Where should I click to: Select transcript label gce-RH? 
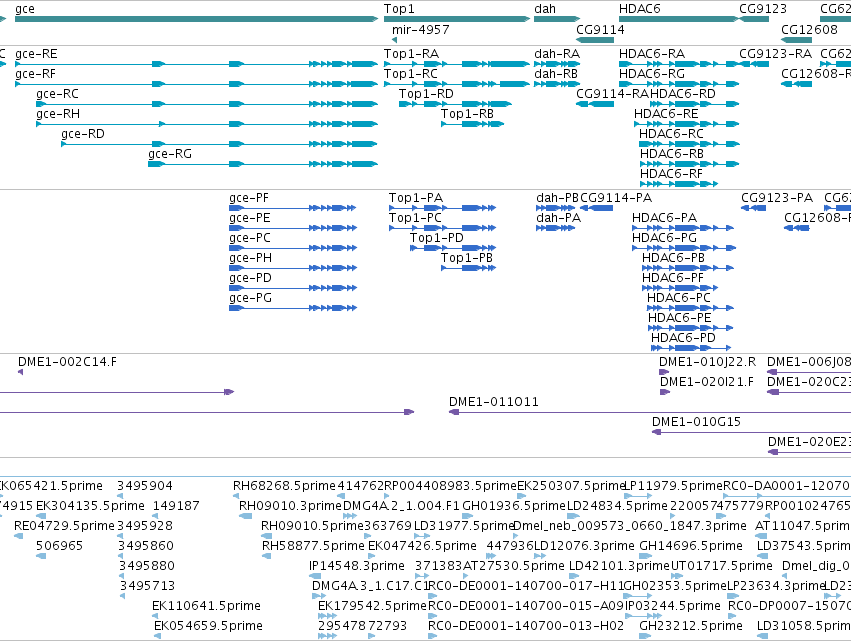[58, 114]
